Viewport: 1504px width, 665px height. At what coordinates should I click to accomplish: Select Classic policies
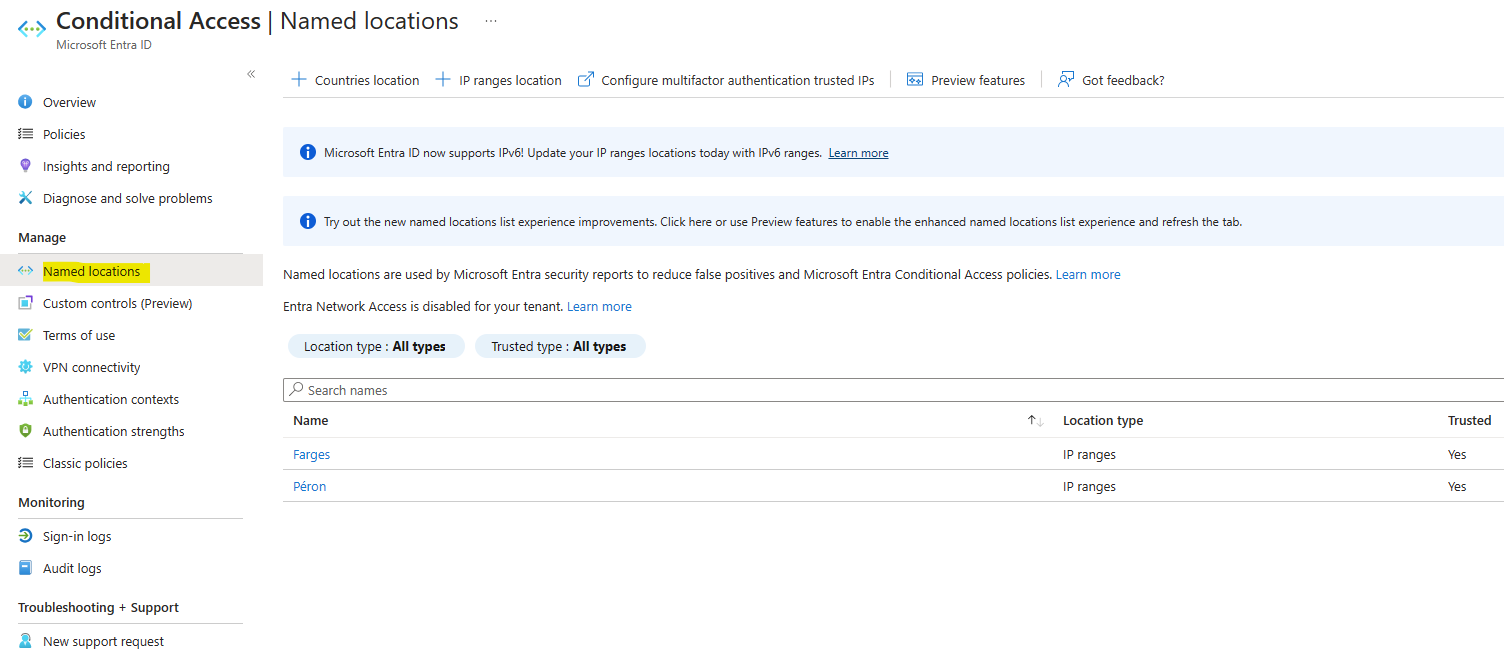(85, 463)
